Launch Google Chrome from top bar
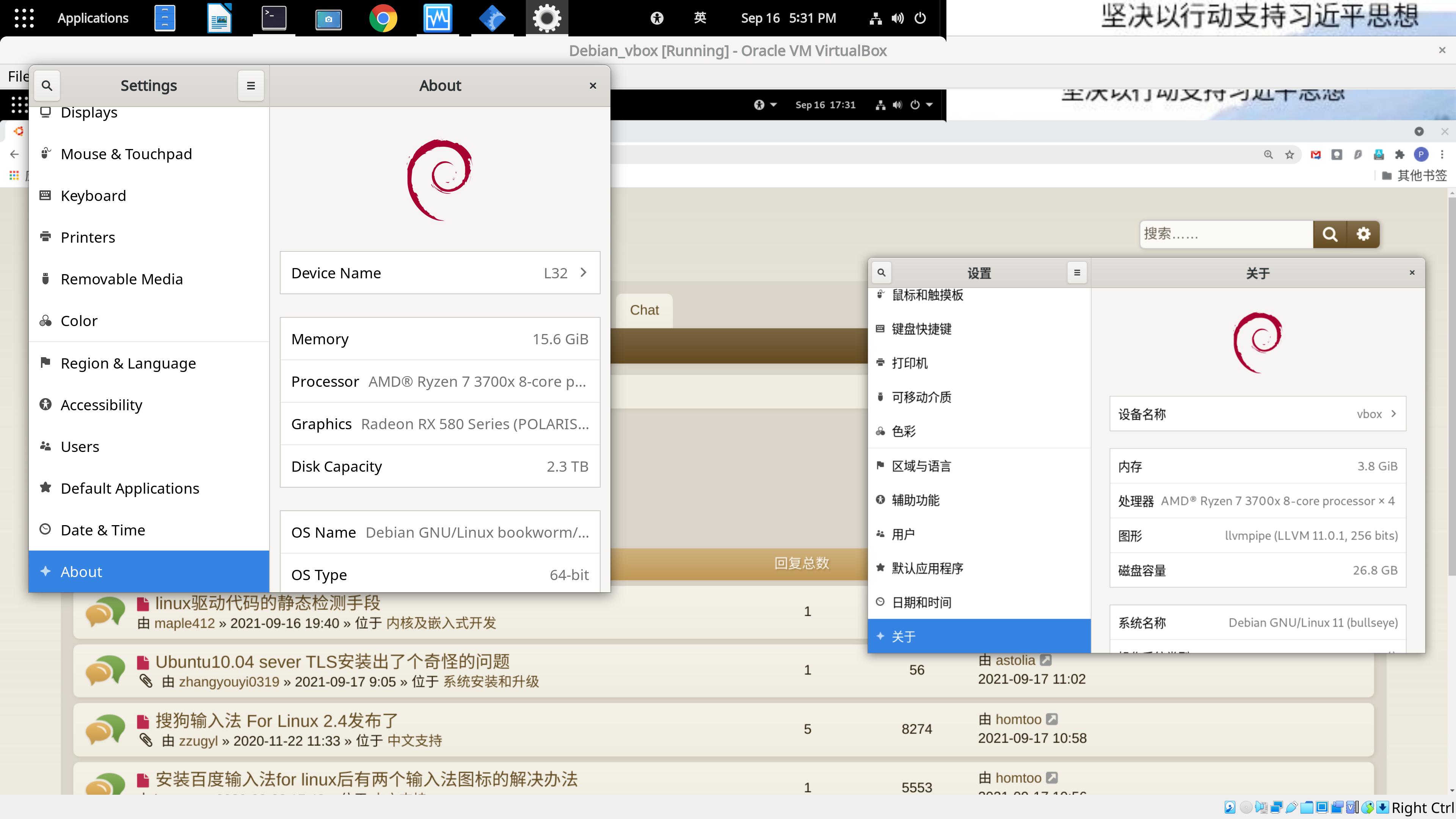Image resolution: width=1456 pixels, height=819 pixels. click(x=383, y=18)
